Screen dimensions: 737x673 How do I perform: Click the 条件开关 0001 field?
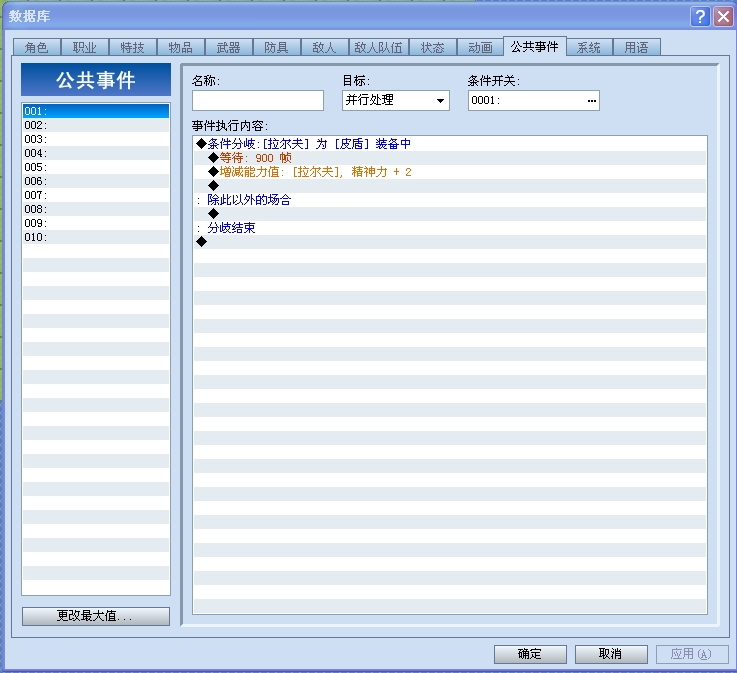pyautogui.click(x=533, y=101)
